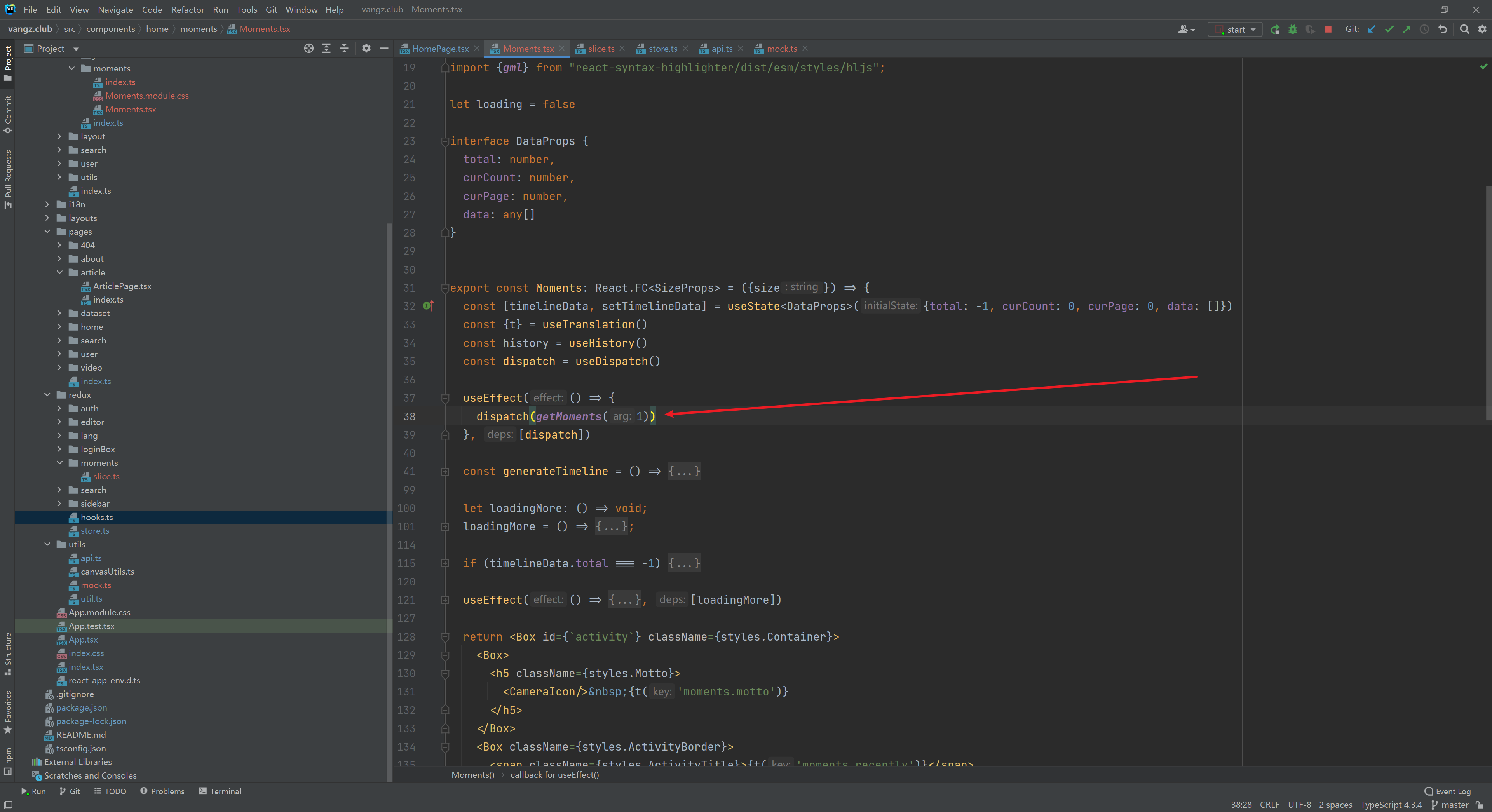
Task: Hide the Project panel with minus icon
Action: (383, 49)
